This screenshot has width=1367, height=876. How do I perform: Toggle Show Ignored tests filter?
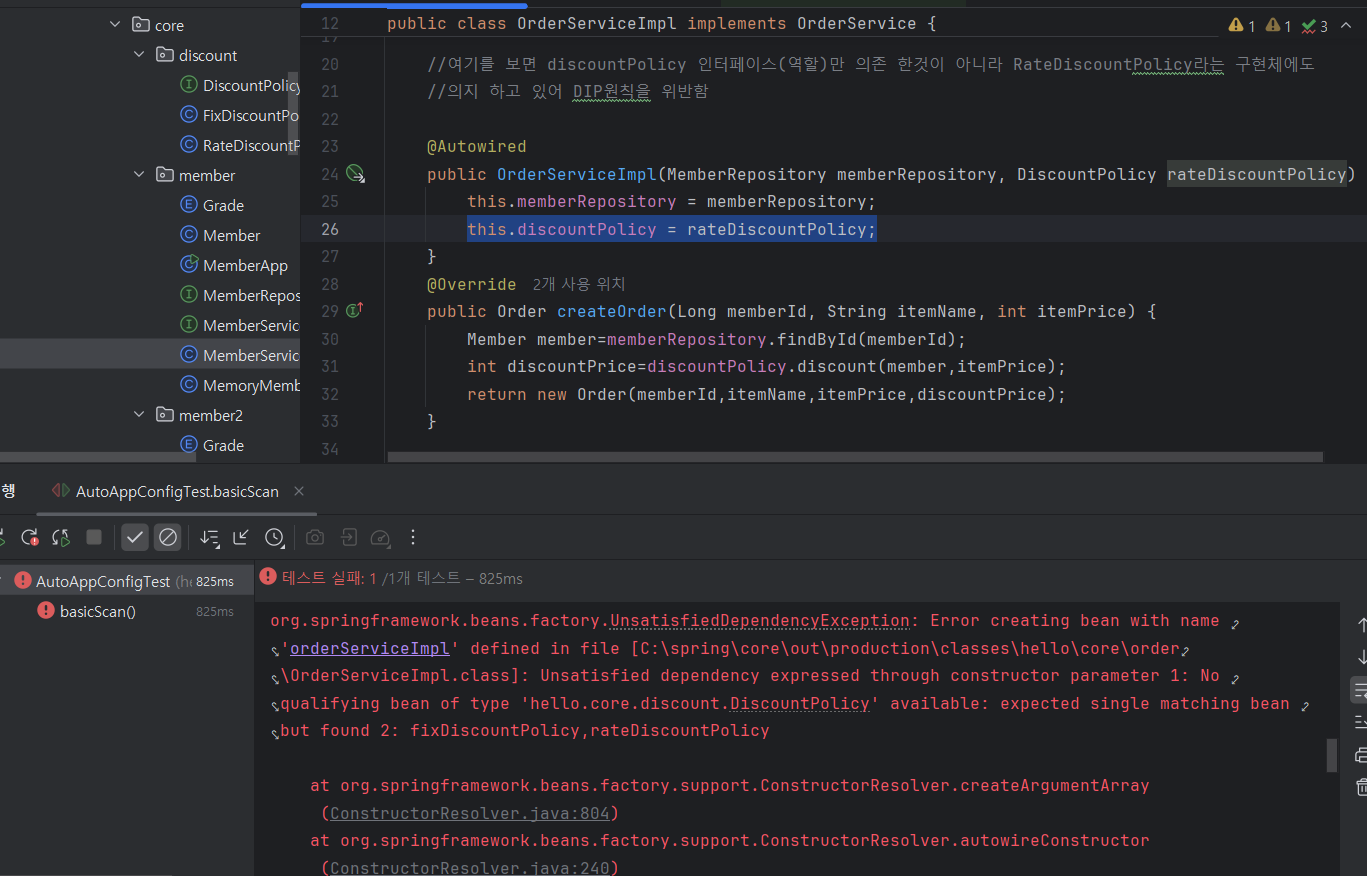click(x=168, y=537)
